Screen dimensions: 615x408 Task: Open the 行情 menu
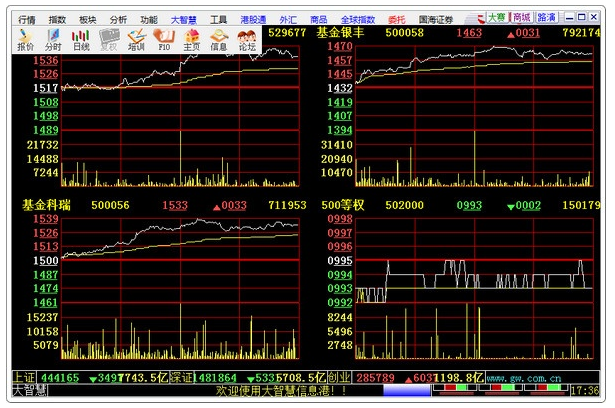tap(27, 19)
